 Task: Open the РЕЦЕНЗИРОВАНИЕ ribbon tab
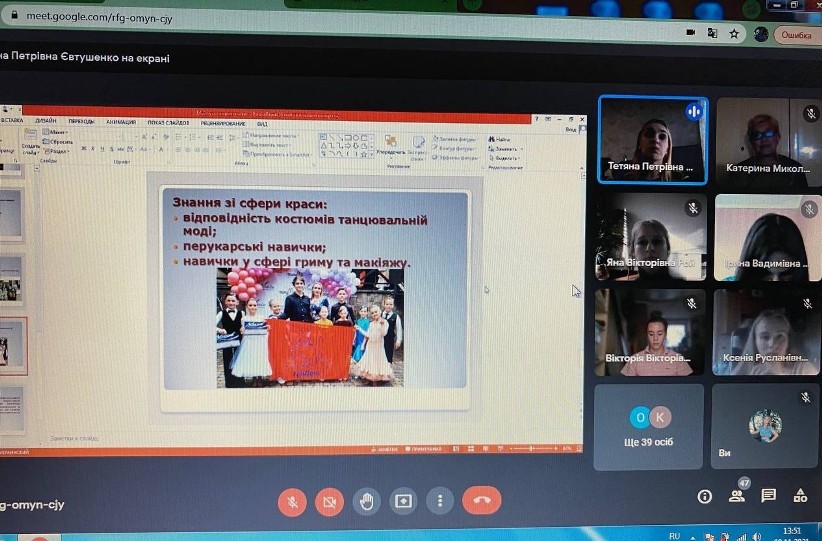tap(223, 123)
